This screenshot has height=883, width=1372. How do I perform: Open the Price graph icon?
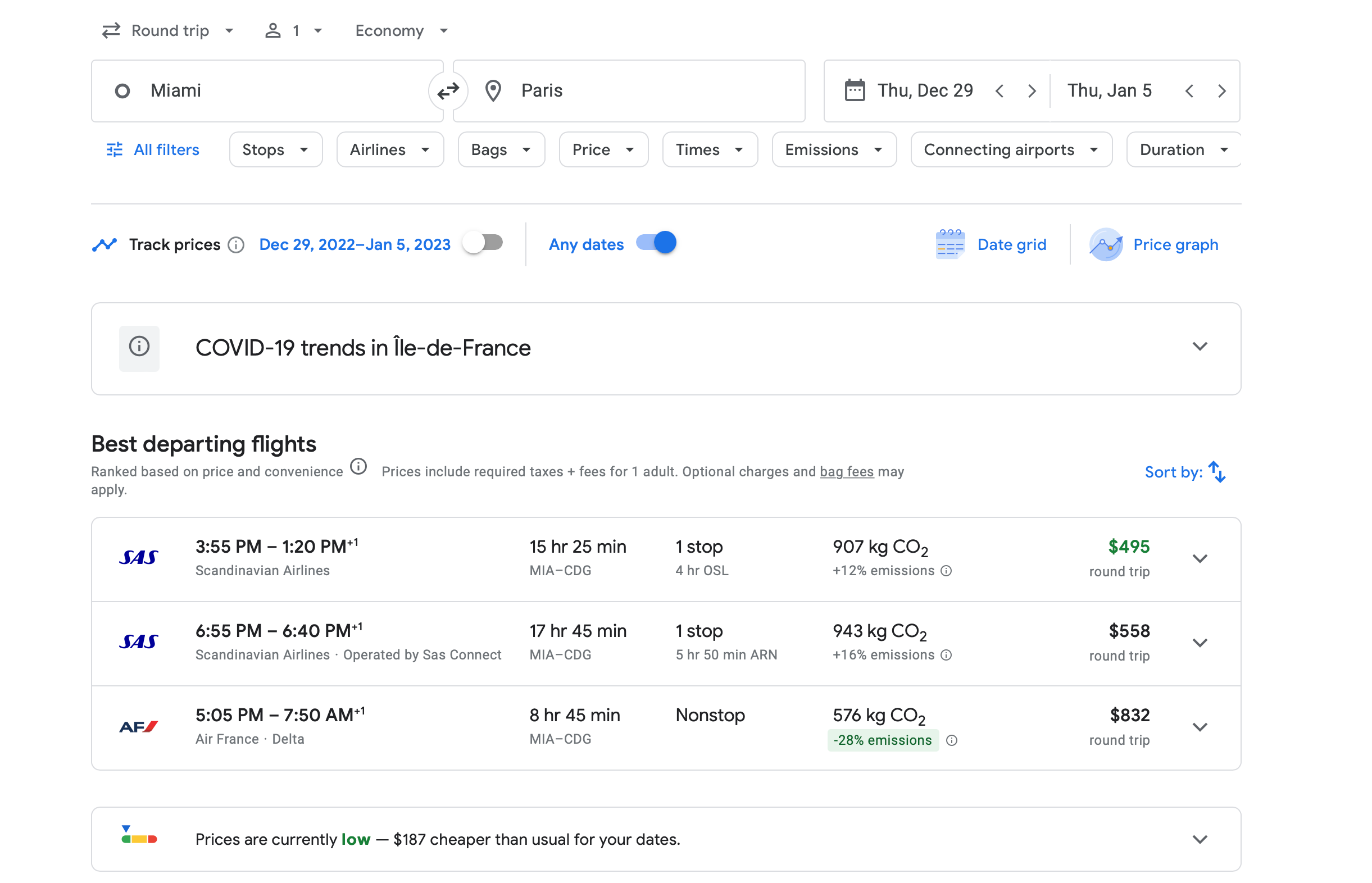pos(1105,245)
